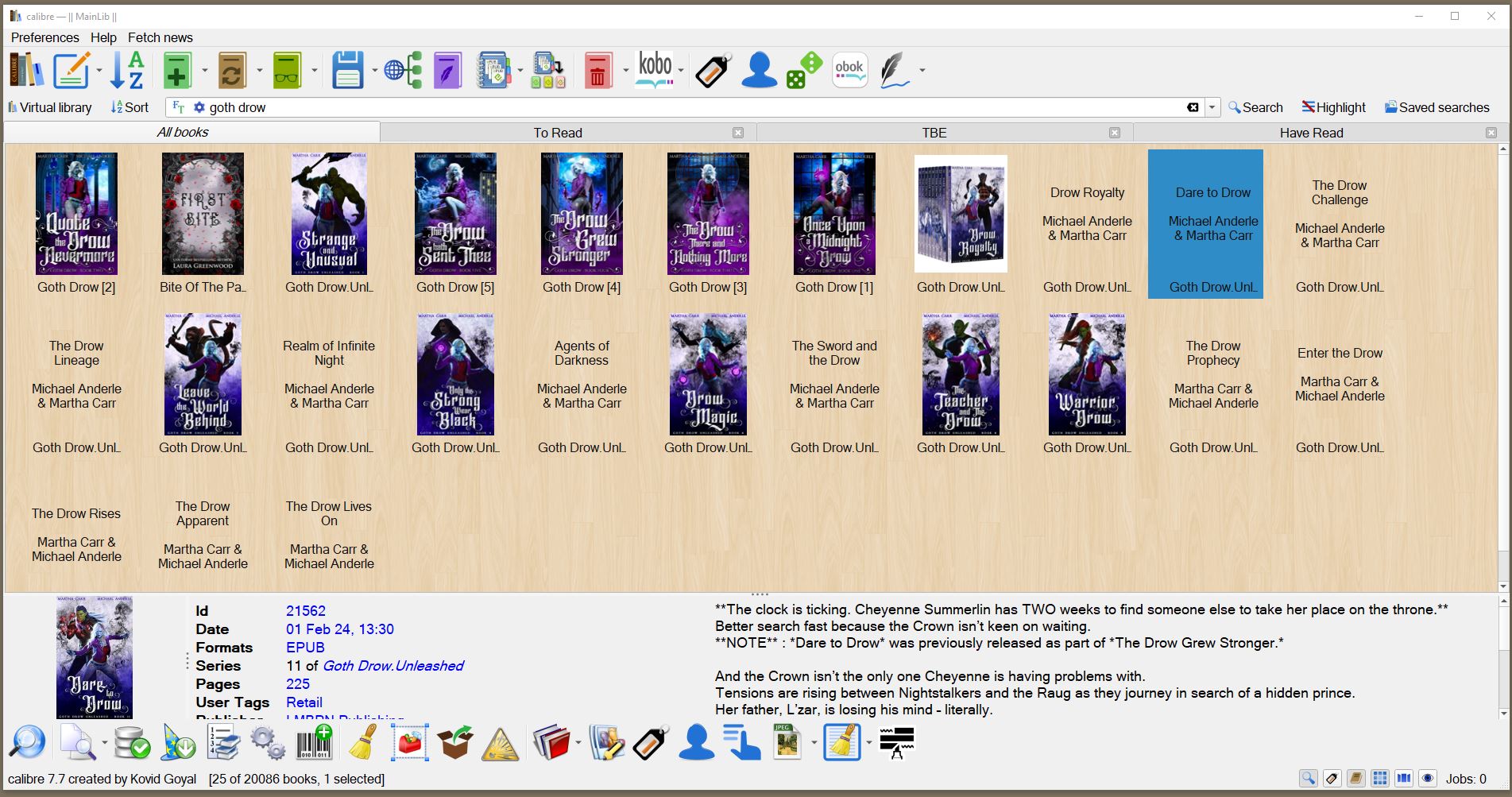Click the broom cleanup icon in the bottom toolbar
This screenshot has width=1512, height=797.
pyautogui.click(x=363, y=742)
